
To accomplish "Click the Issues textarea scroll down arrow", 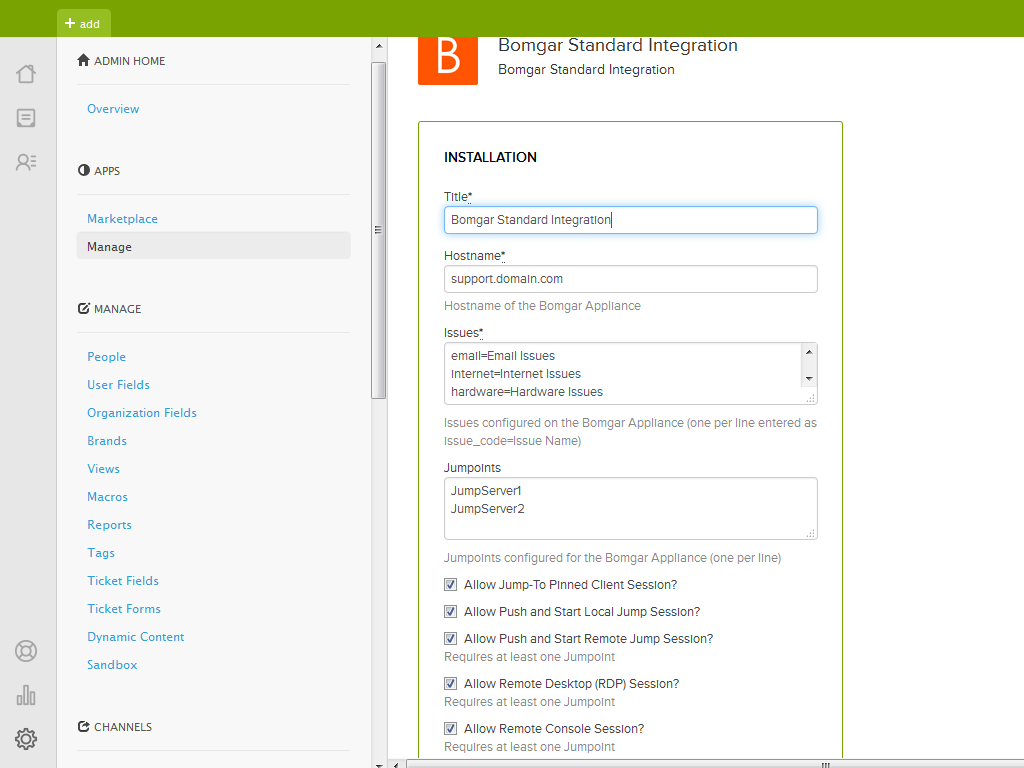I will click(809, 379).
